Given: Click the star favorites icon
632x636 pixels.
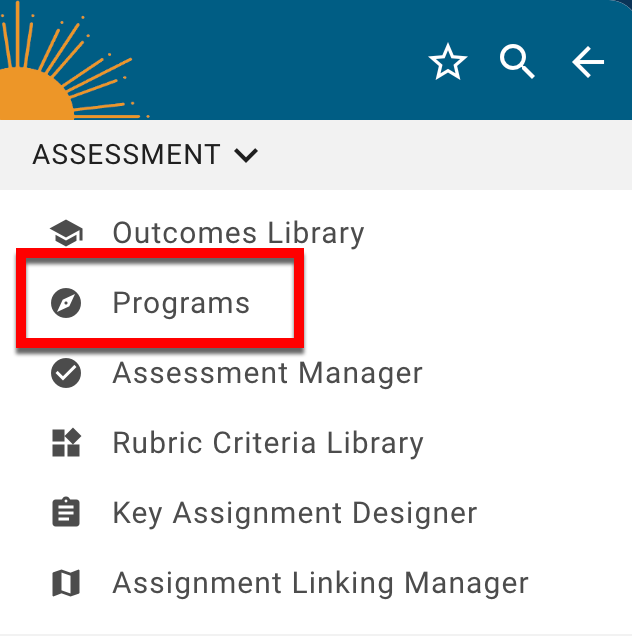Looking at the screenshot, I should pos(447,63).
